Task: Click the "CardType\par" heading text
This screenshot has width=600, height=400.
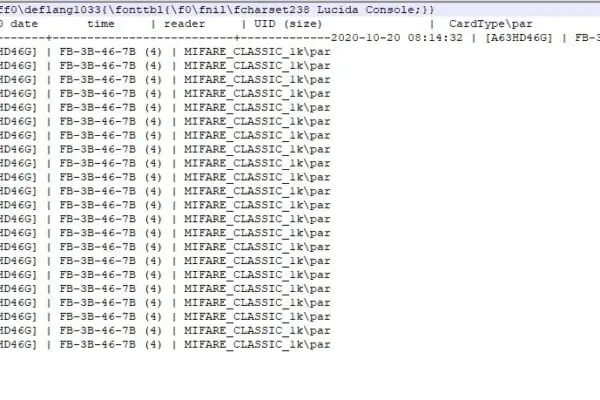Action: 491,24
